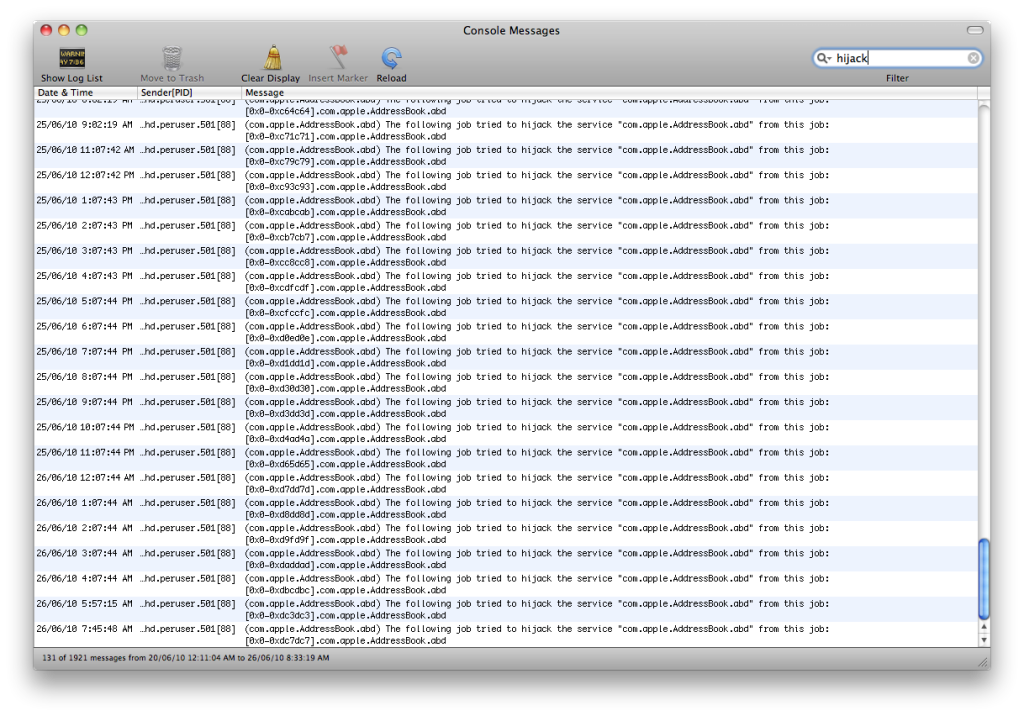Click job ID [0x0-0xc71c71] in message
1024x716 pixels.
click(280, 137)
